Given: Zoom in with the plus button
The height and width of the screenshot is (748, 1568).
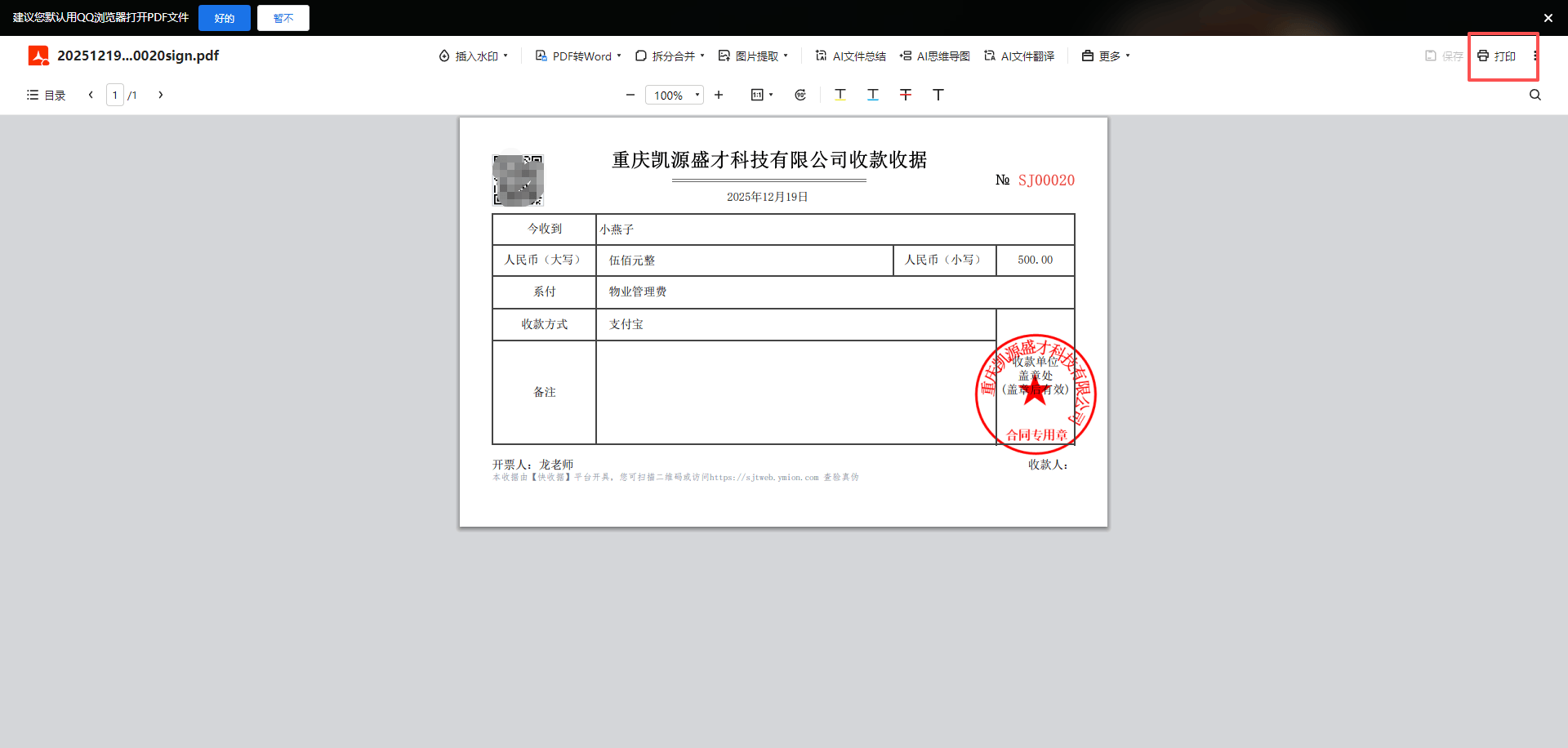Looking at the screenshot, I should coord(718,95).
